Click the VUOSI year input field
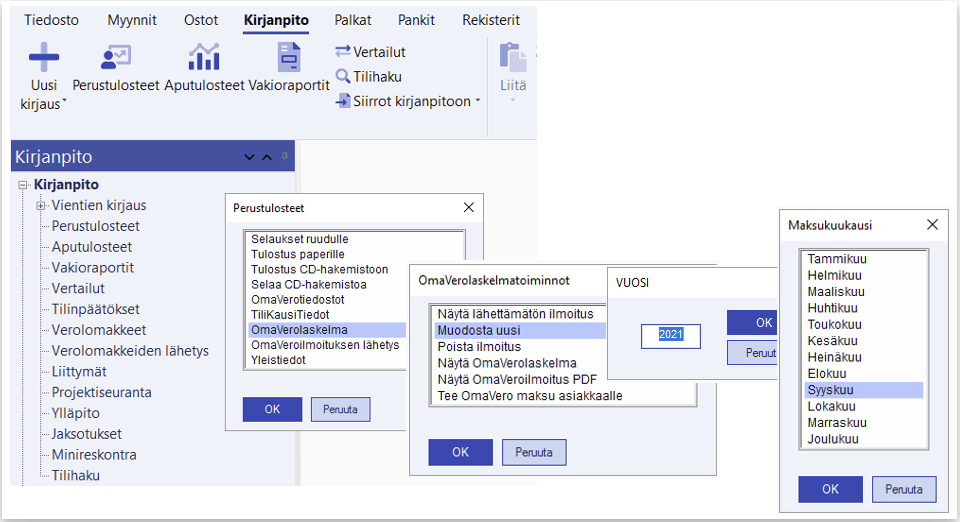Screen dimensions: 960x522 point(671,335)
